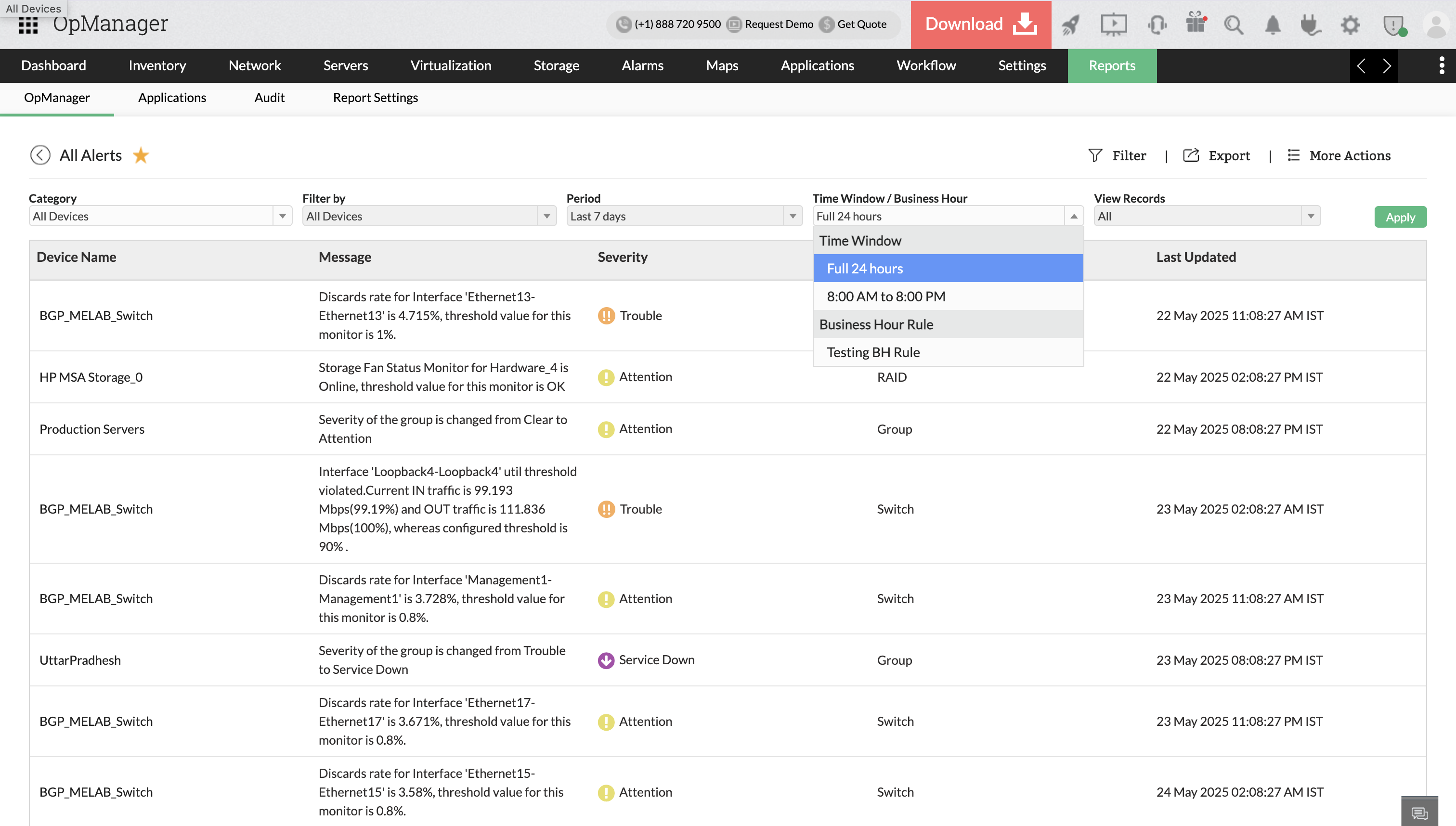Open the presentation video icon
The image size is (1456, 826).
[1113, 25]
